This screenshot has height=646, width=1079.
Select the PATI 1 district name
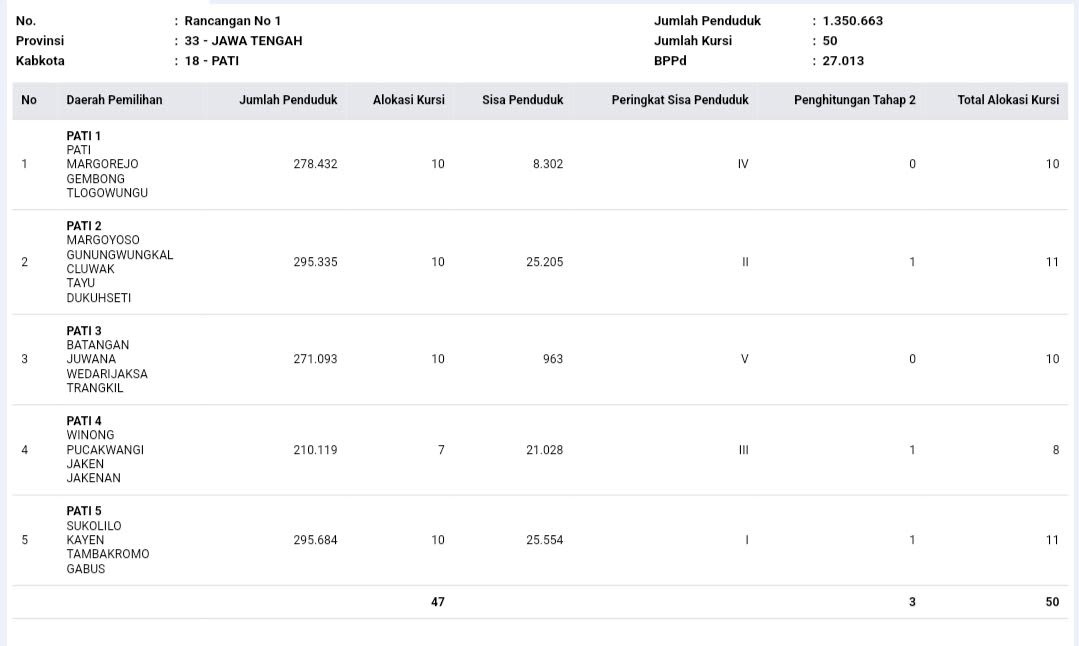(84, 136)
